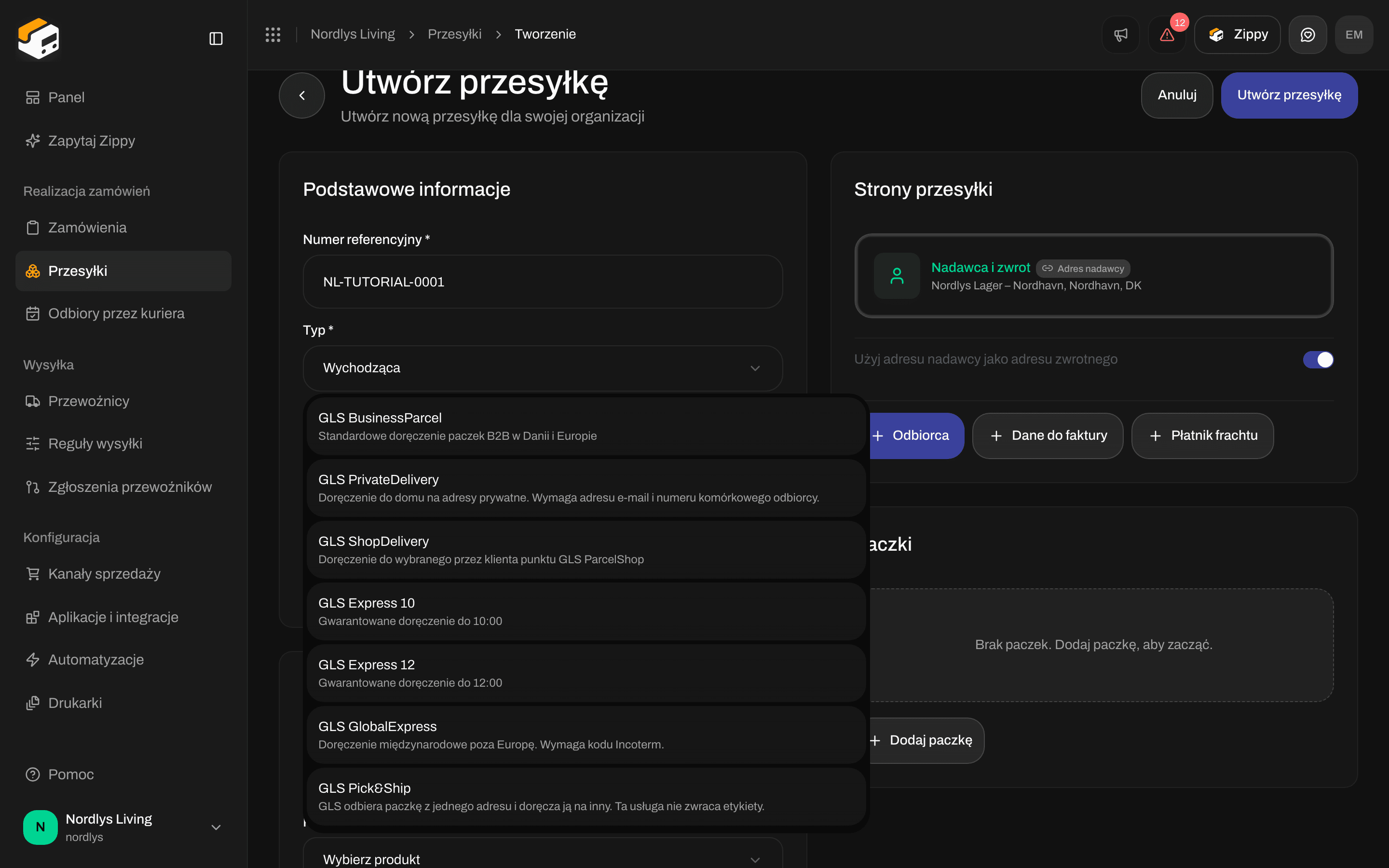Click the Utwórz przesyłkę button
Image resolution: width=1389 pixels, height=868 pixels.
[x=1289, y=95]
